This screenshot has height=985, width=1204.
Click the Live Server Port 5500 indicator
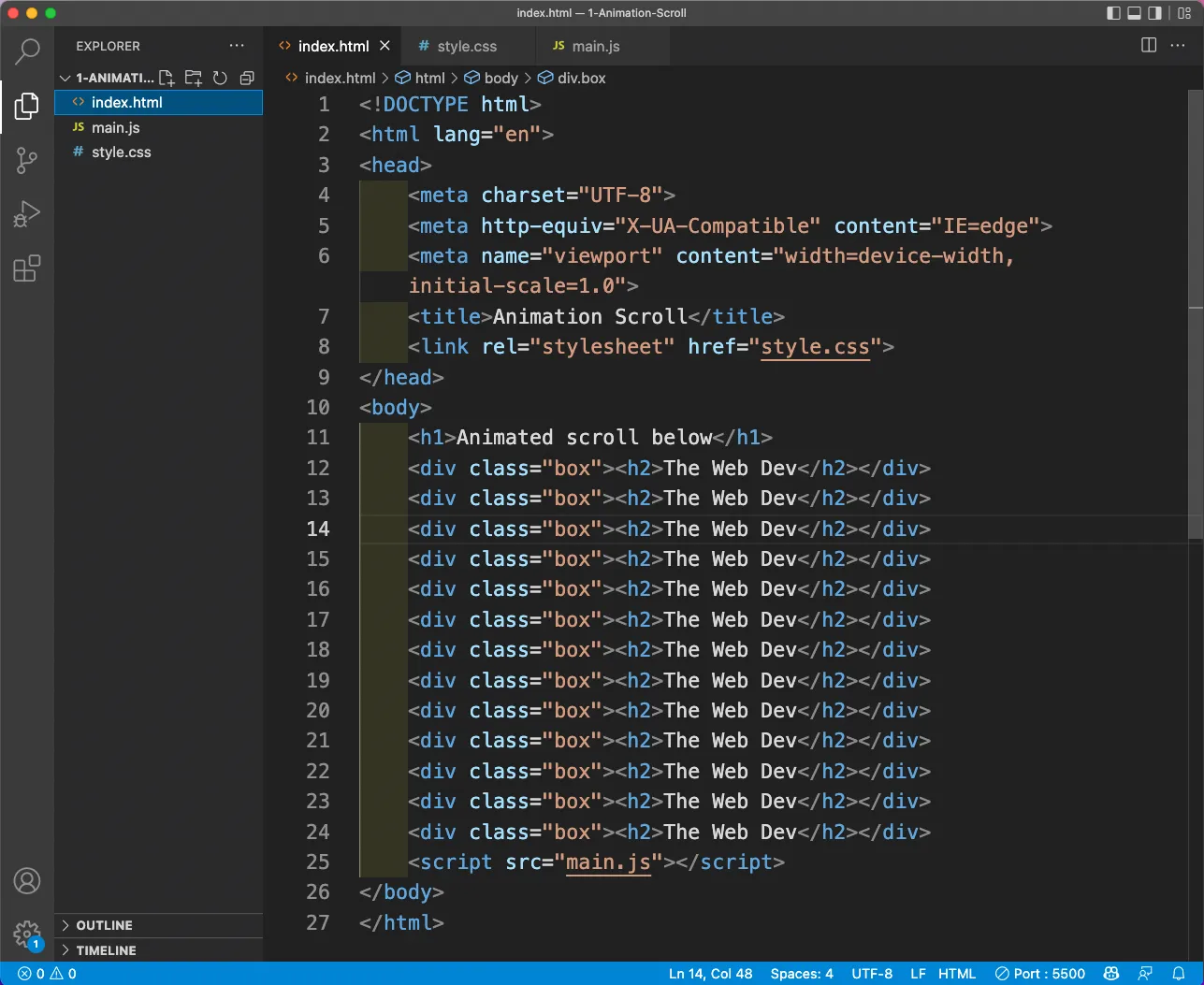click(x=1040, y=974)
